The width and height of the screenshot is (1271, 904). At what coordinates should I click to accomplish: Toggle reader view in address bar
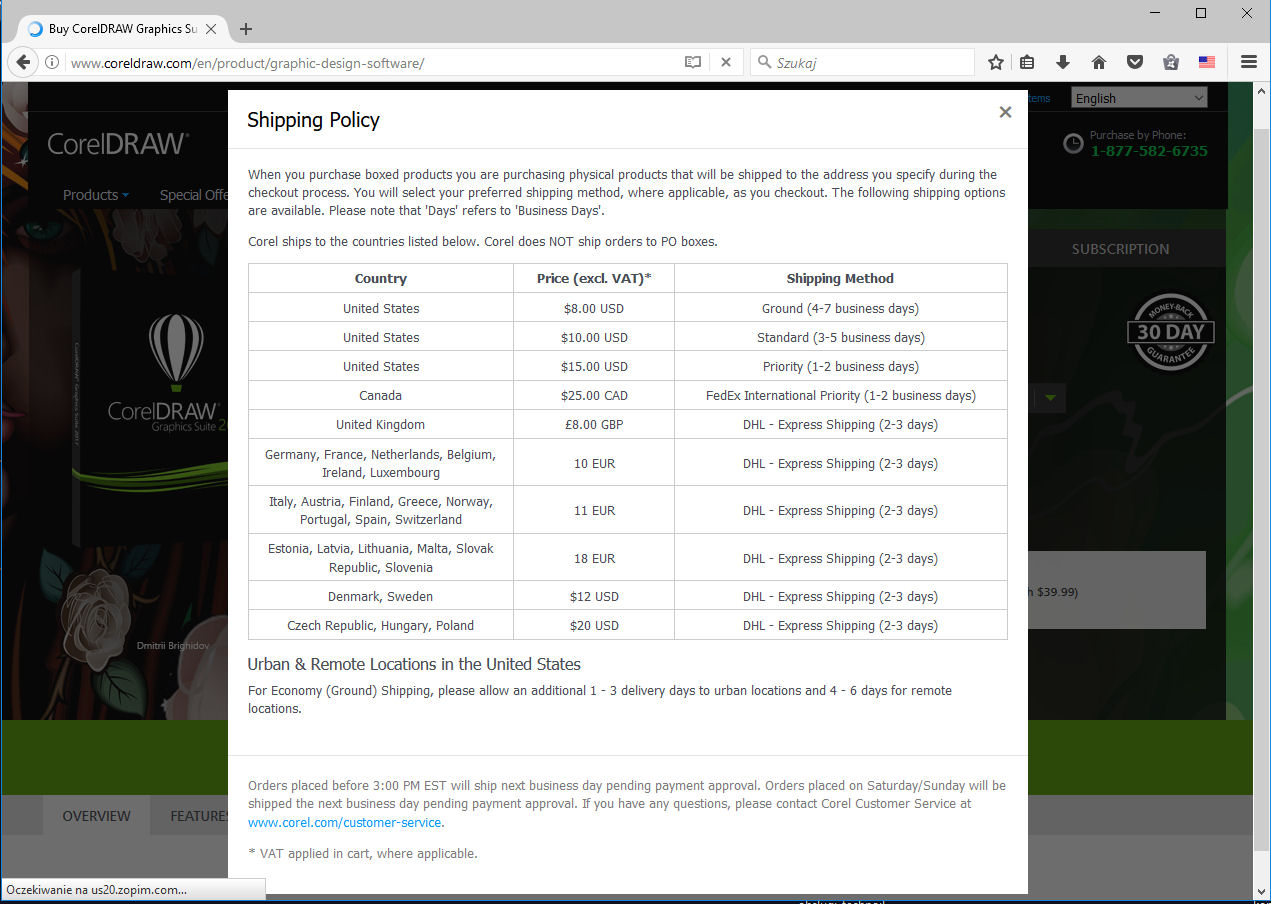tap(692, 62)
